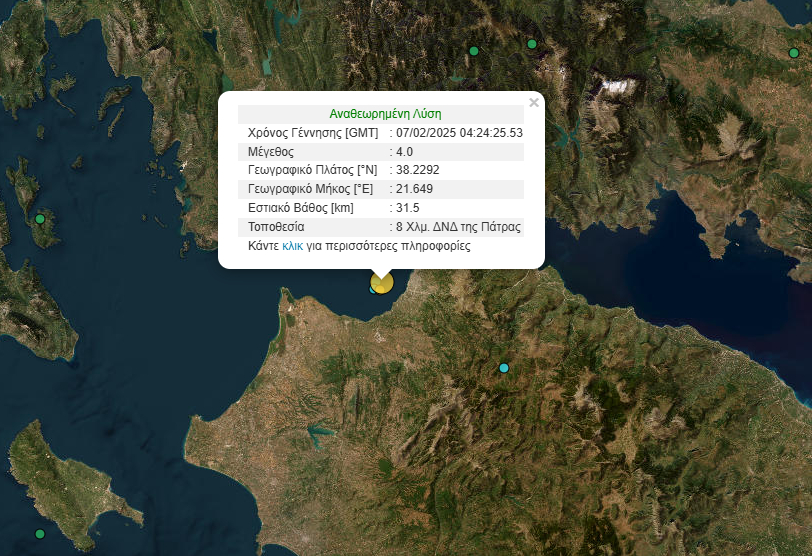
Task: Close the earthquake info popup
Action: click(533, 102)
